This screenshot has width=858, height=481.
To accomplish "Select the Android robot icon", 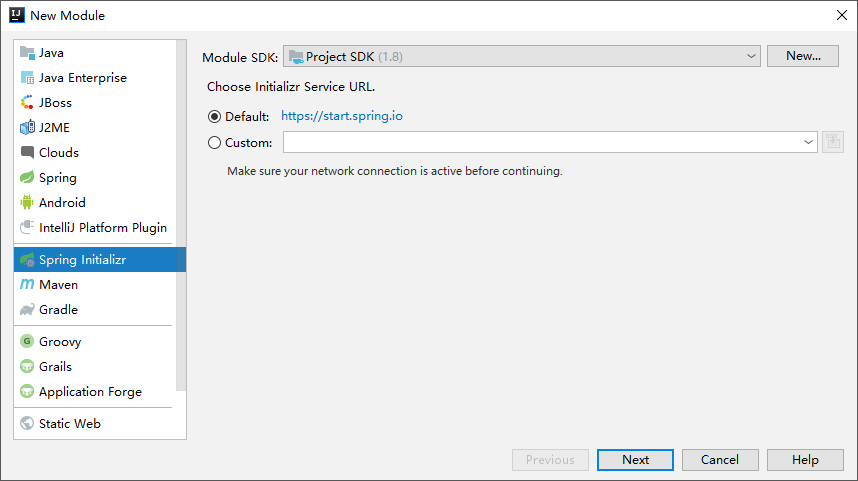I will pos(27,202).
